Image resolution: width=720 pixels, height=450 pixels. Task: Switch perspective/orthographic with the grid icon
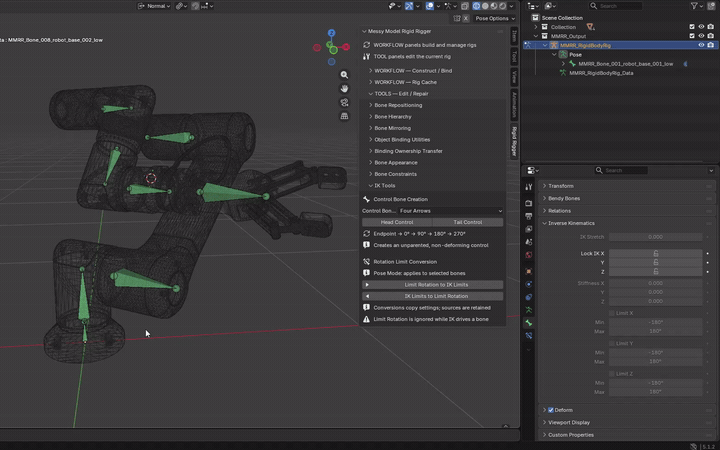point(344,116)
